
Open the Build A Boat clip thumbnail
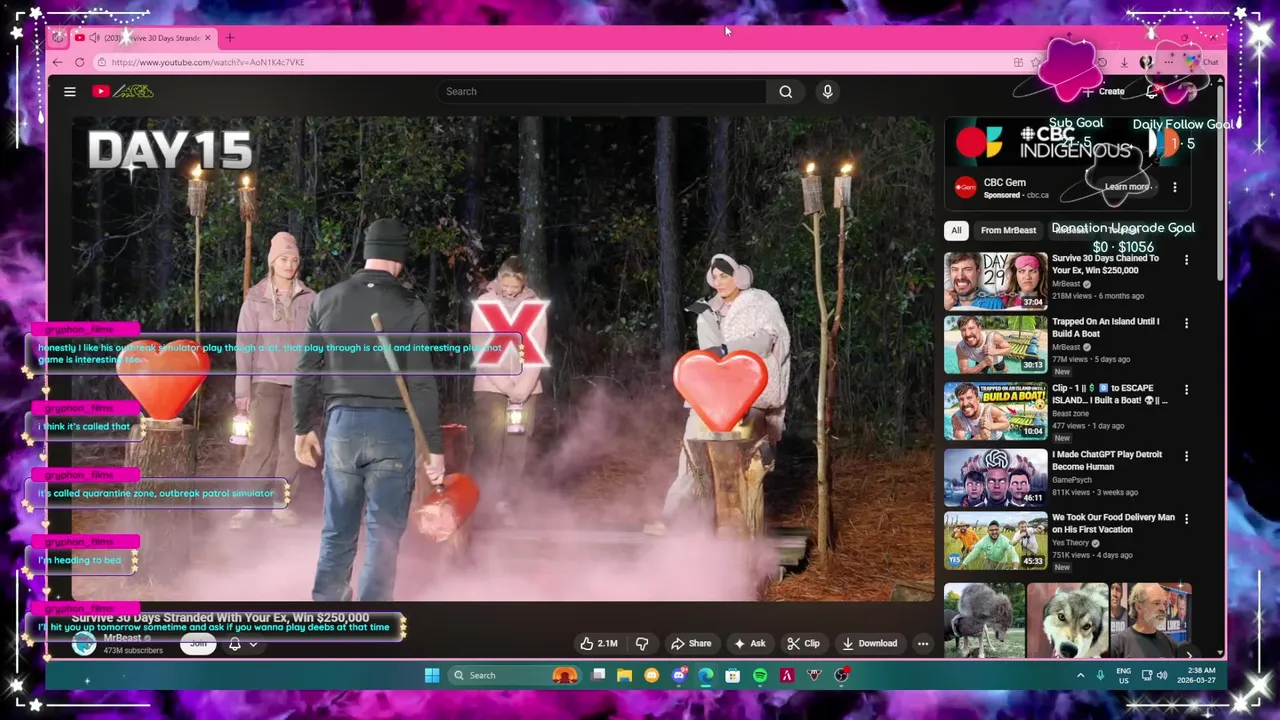tap(995, 410)
